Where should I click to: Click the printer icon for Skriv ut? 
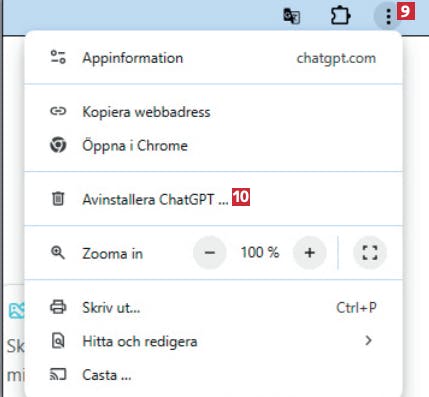point(58,307)
